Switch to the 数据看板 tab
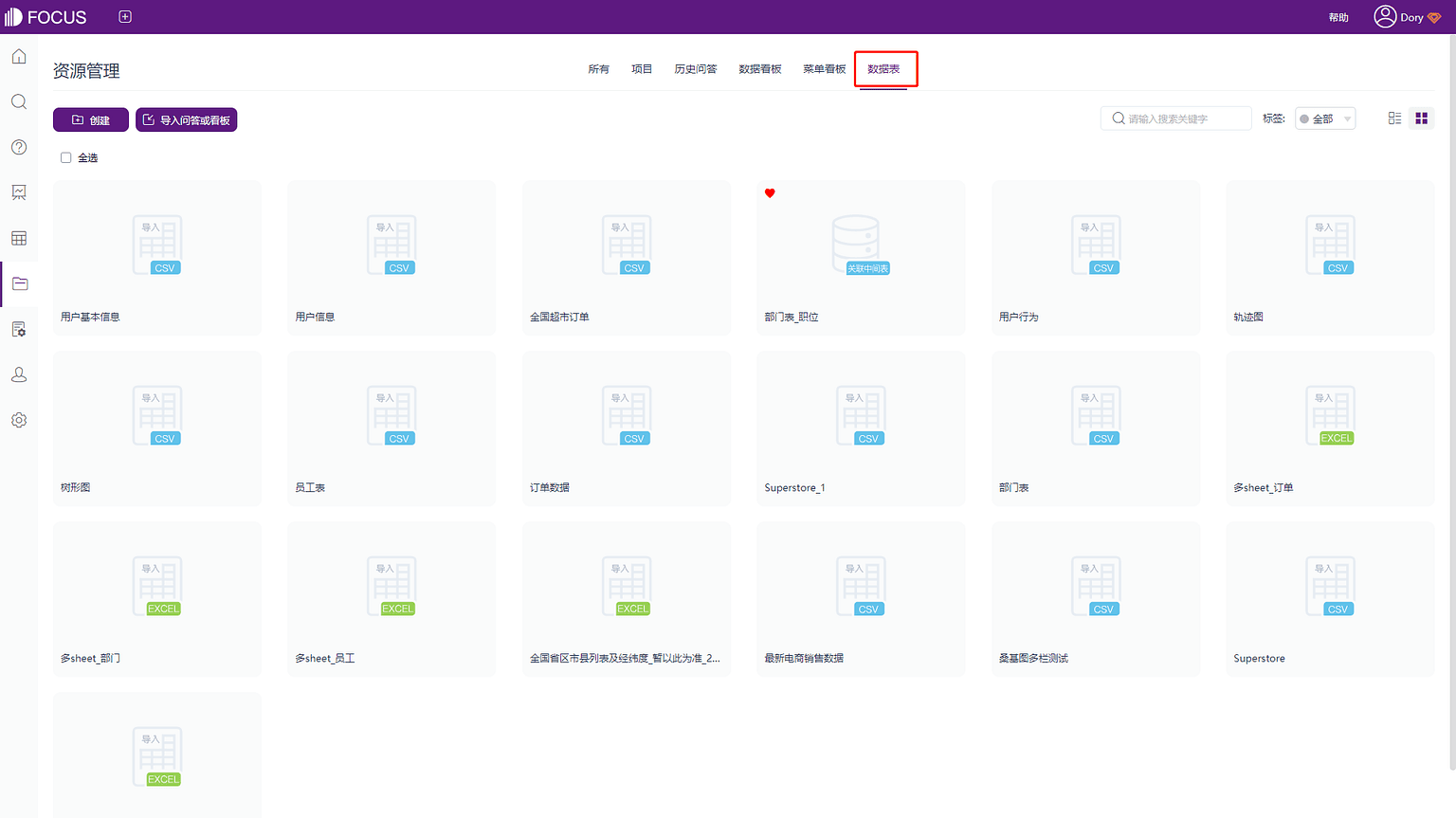1456x818 pixels. click(760, 69)
